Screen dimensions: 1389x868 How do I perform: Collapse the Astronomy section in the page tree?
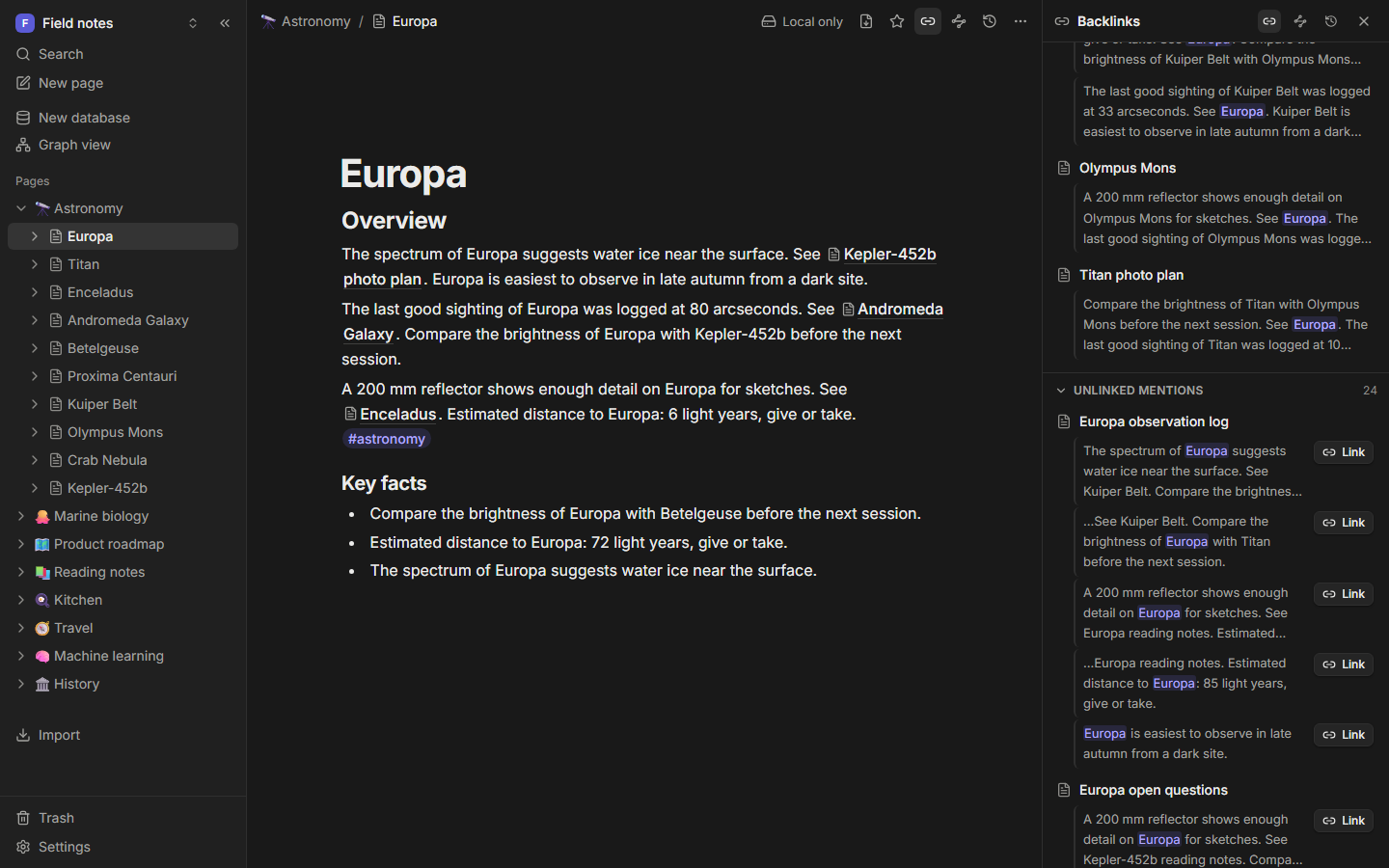(21, 208)
